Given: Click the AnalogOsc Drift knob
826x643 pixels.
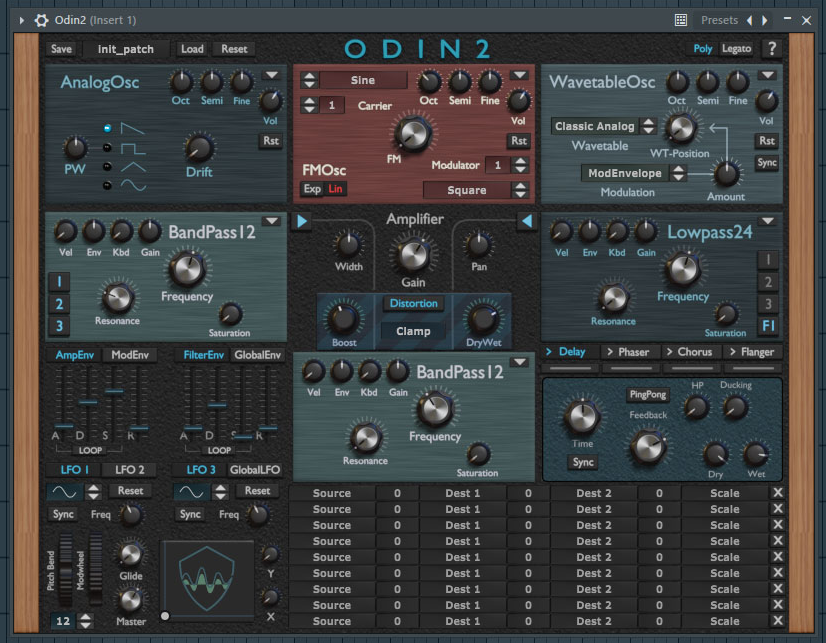Looking at the screenshot, I should click(x=199, y=149).
